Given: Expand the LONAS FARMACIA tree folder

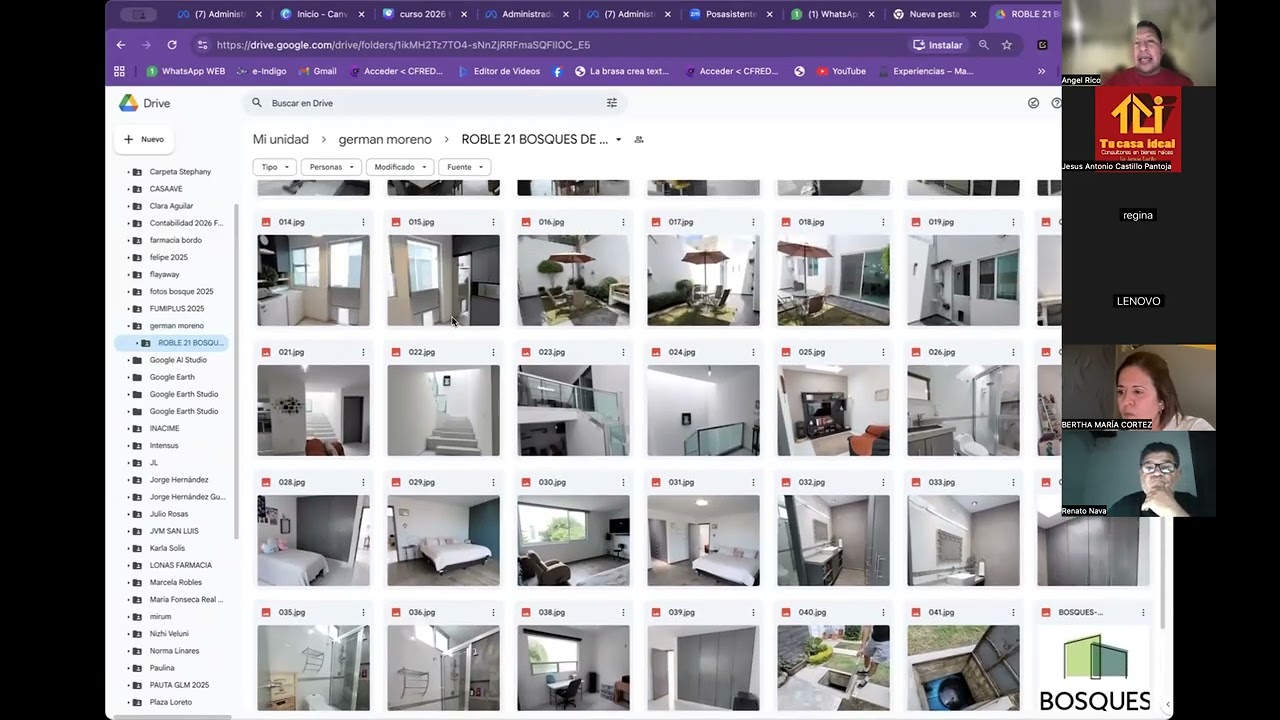Looking at the screenshot, I should (x=128, y=565).
